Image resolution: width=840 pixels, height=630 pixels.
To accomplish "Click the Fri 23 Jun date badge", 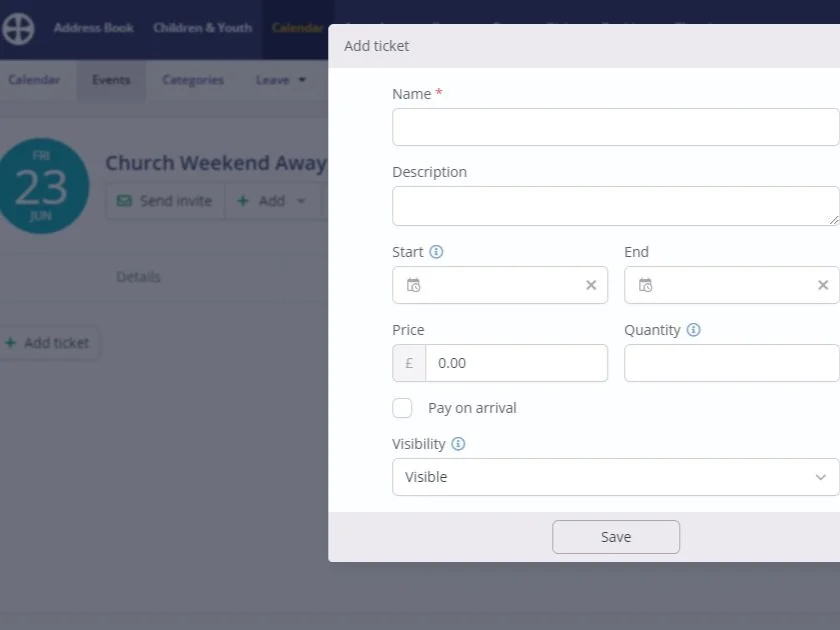I will coord(42,185).
